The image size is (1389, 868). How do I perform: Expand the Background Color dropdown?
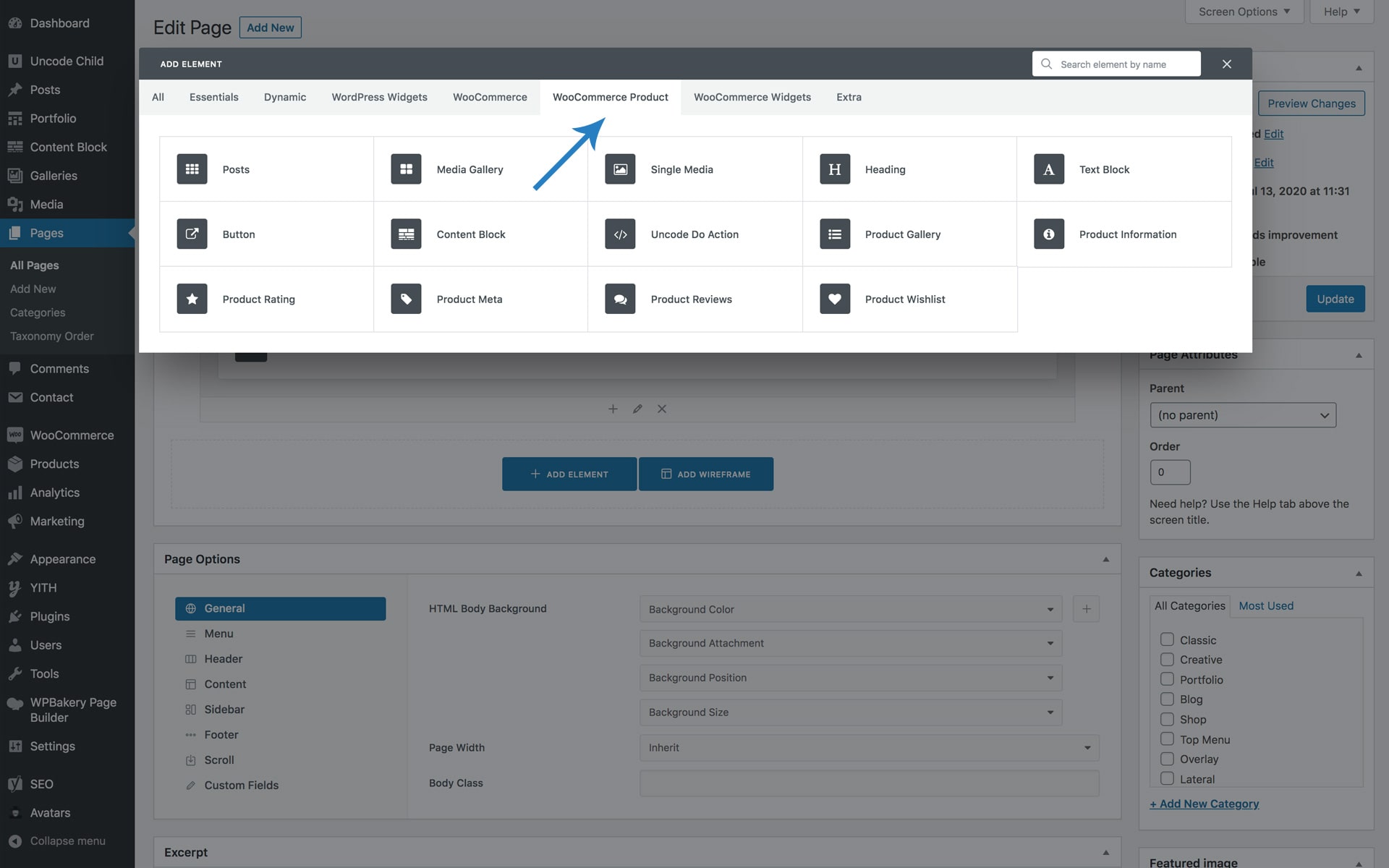point(850,609)
